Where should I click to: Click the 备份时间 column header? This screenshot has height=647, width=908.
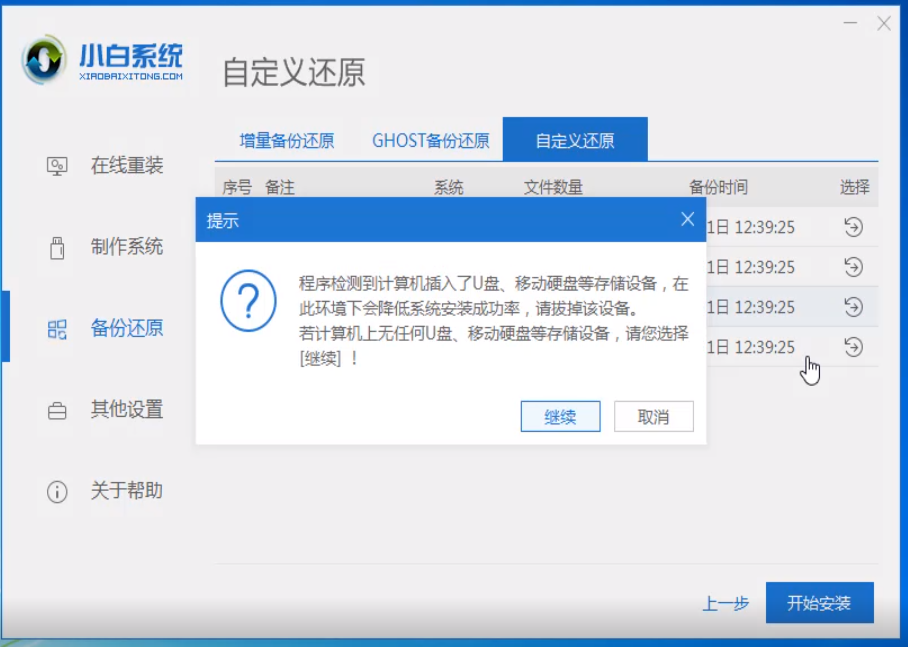pyautogui.click(x=718, y=186)
